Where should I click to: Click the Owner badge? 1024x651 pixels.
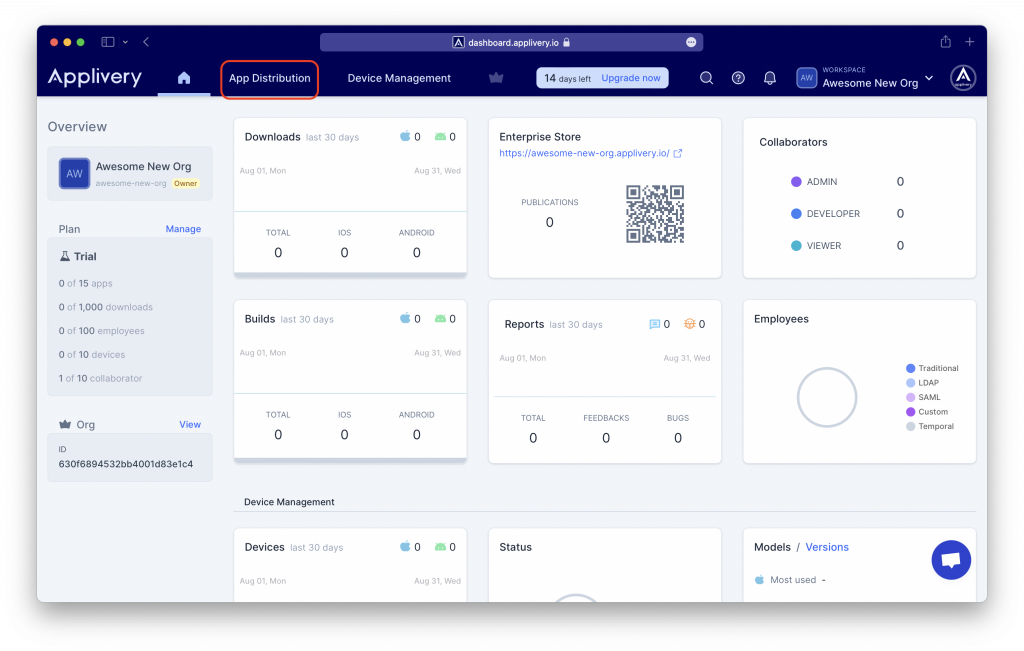(x=185, y=183)
